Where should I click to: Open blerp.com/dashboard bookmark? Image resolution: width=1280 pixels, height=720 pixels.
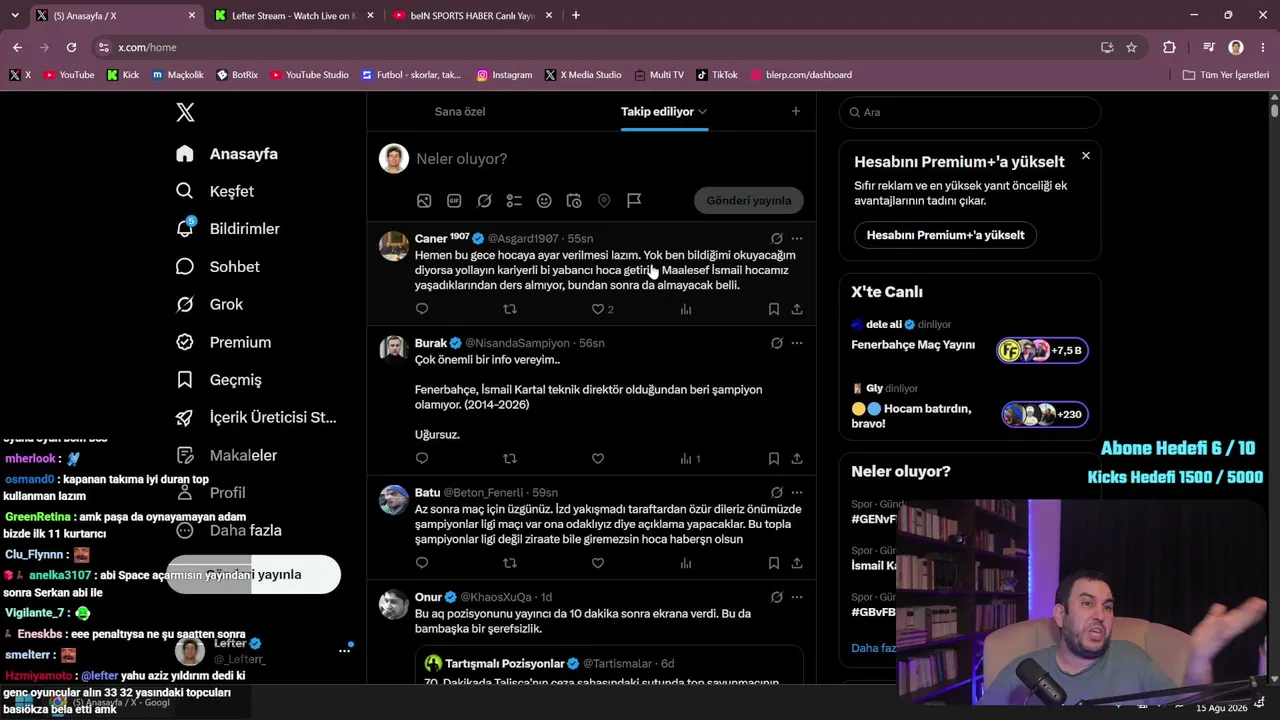[x=802, y=75]
